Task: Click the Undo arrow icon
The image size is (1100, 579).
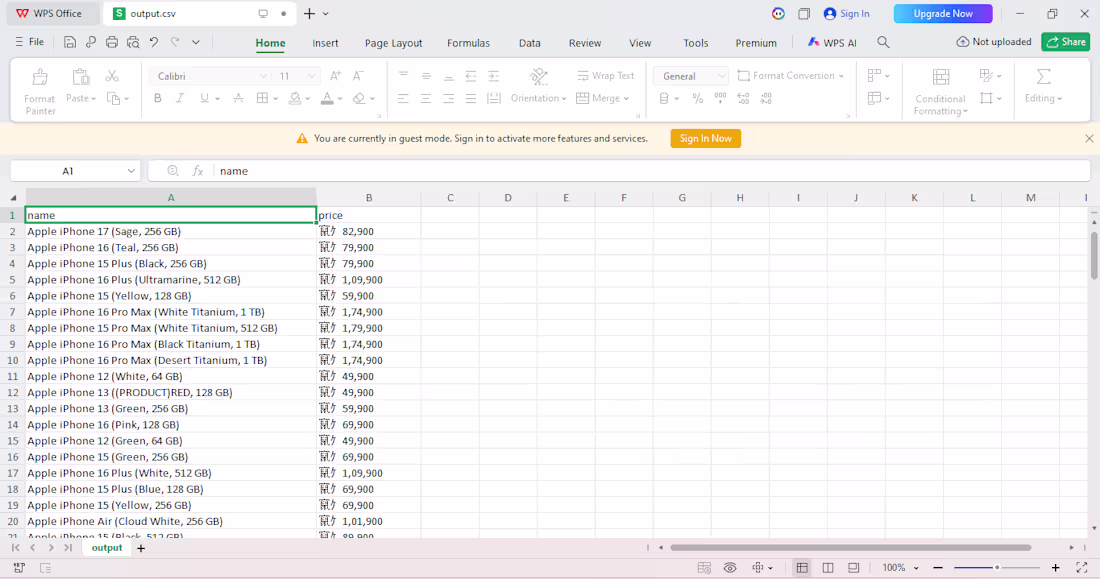Action: click(154, 42)
